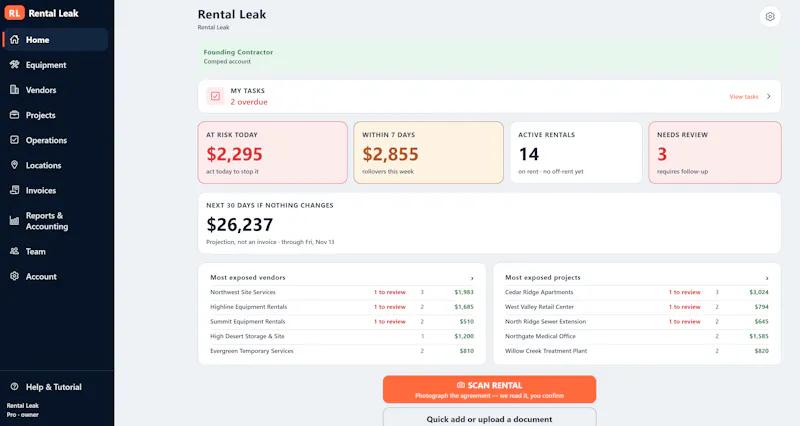Select Projects in the sidebar
The width and height of the screenshot is (800, 426).
pyautogui.click(x=55, y=115)
